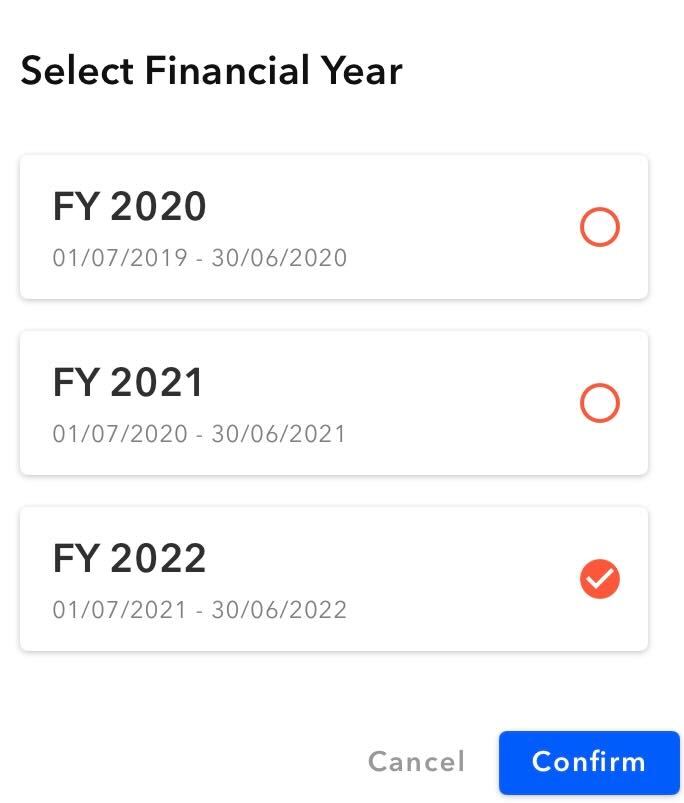Click the end date 30/06/2022 in the FY 2022 card
The height and width of the screenshot is (803, 684).
[x=279, y=610]
